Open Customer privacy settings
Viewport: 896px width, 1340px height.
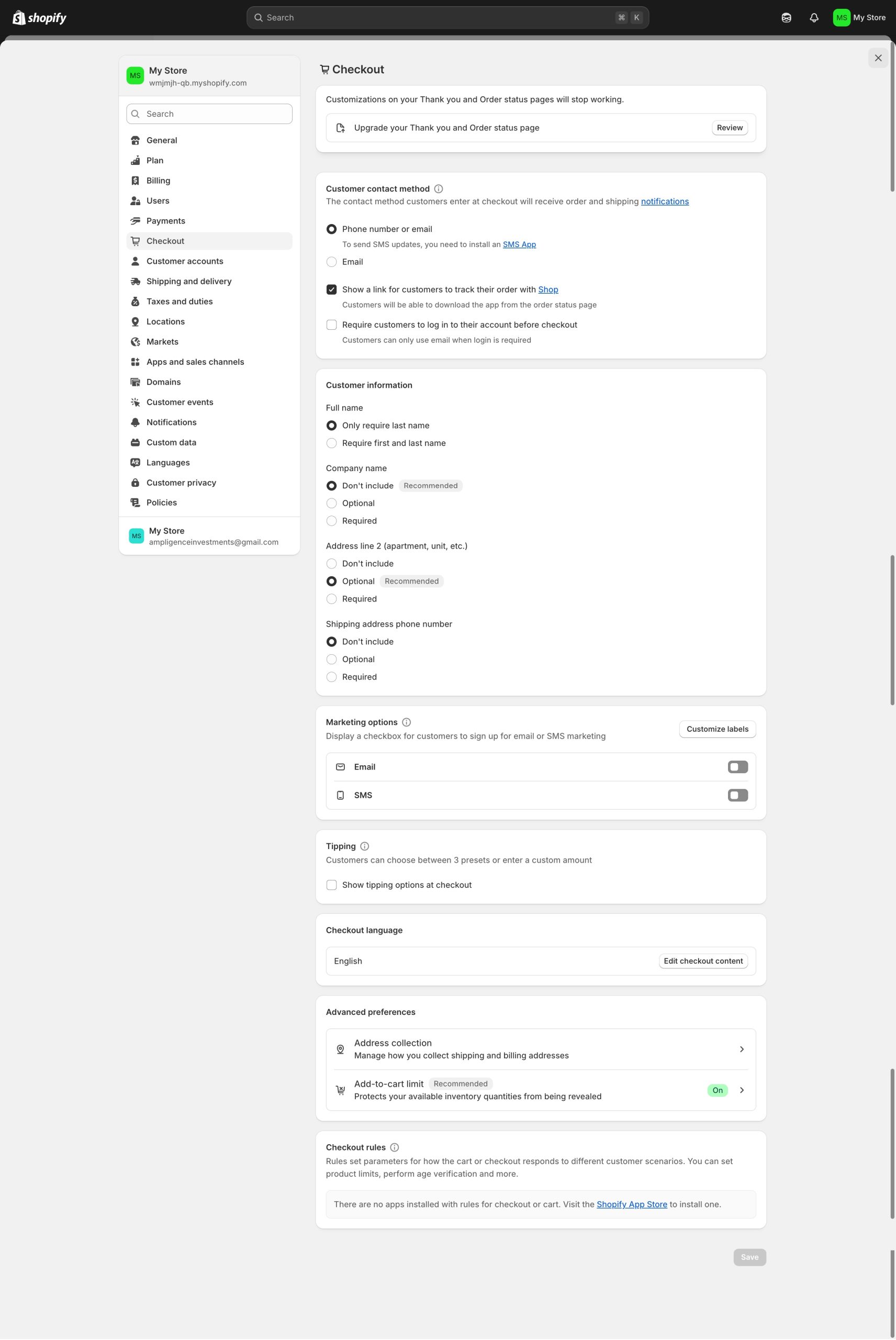point(181,483)
